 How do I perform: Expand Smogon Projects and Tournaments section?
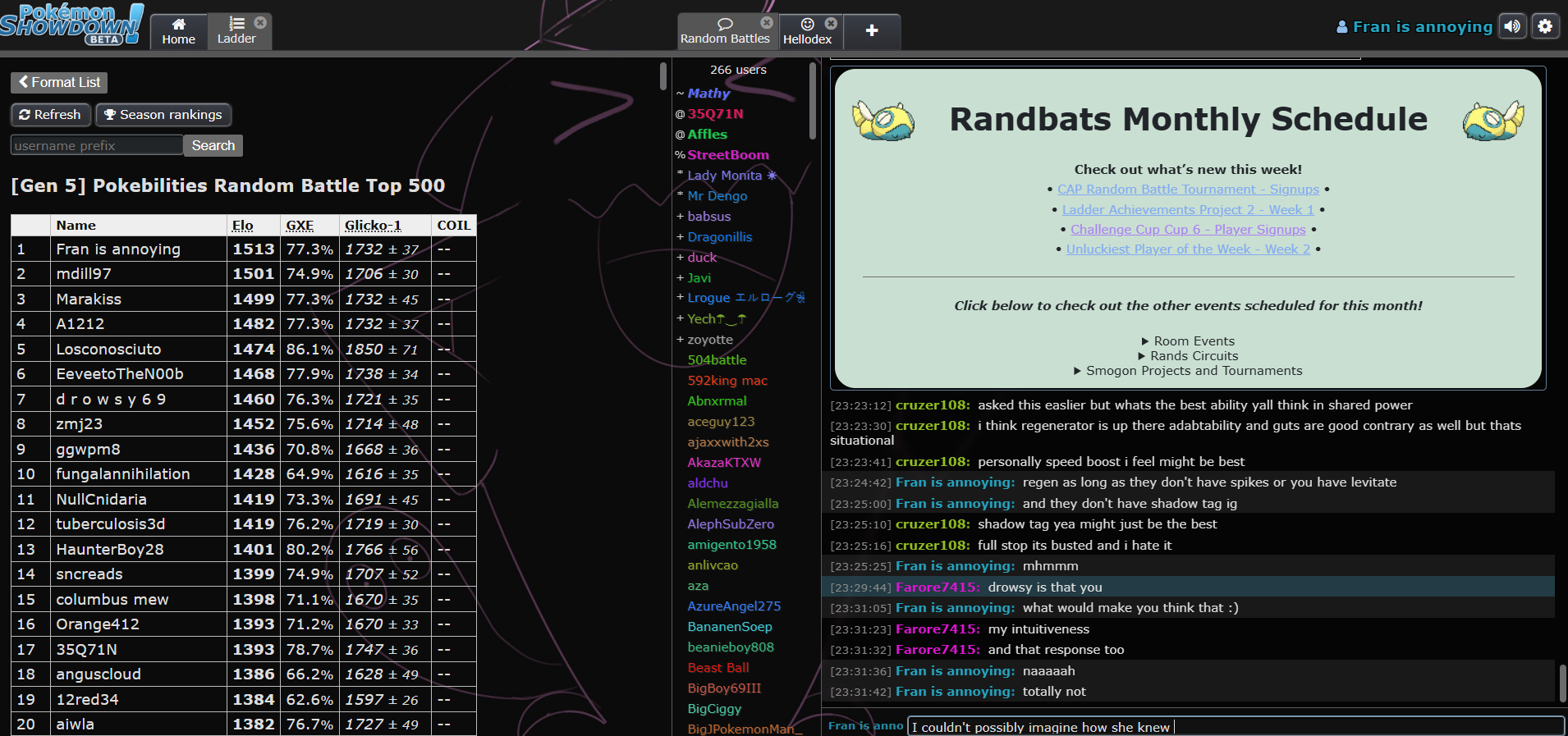[1188, 371]
